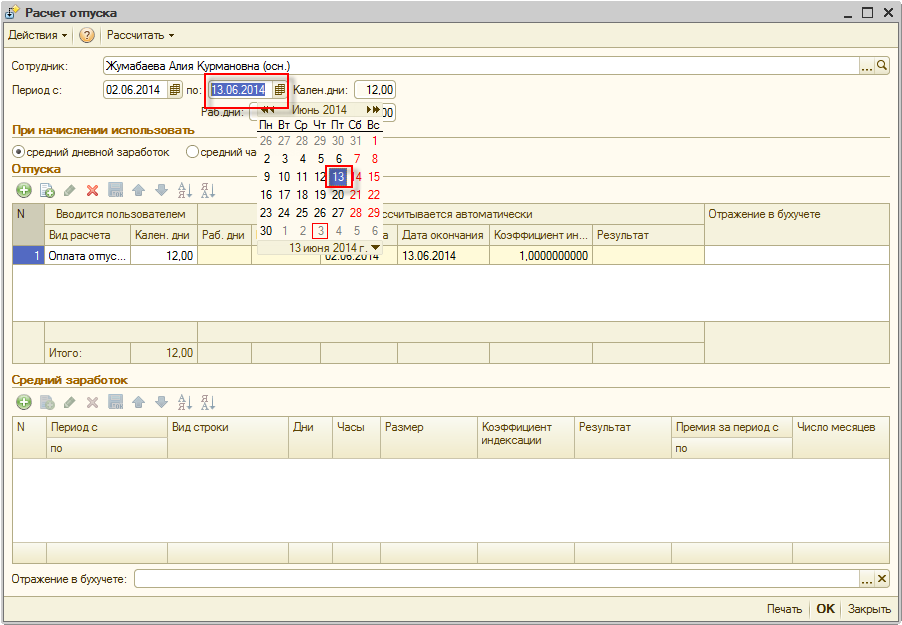Click row number 1 in Отпуска table
Screen dimensions: 902x625
(x=28, y=256)
